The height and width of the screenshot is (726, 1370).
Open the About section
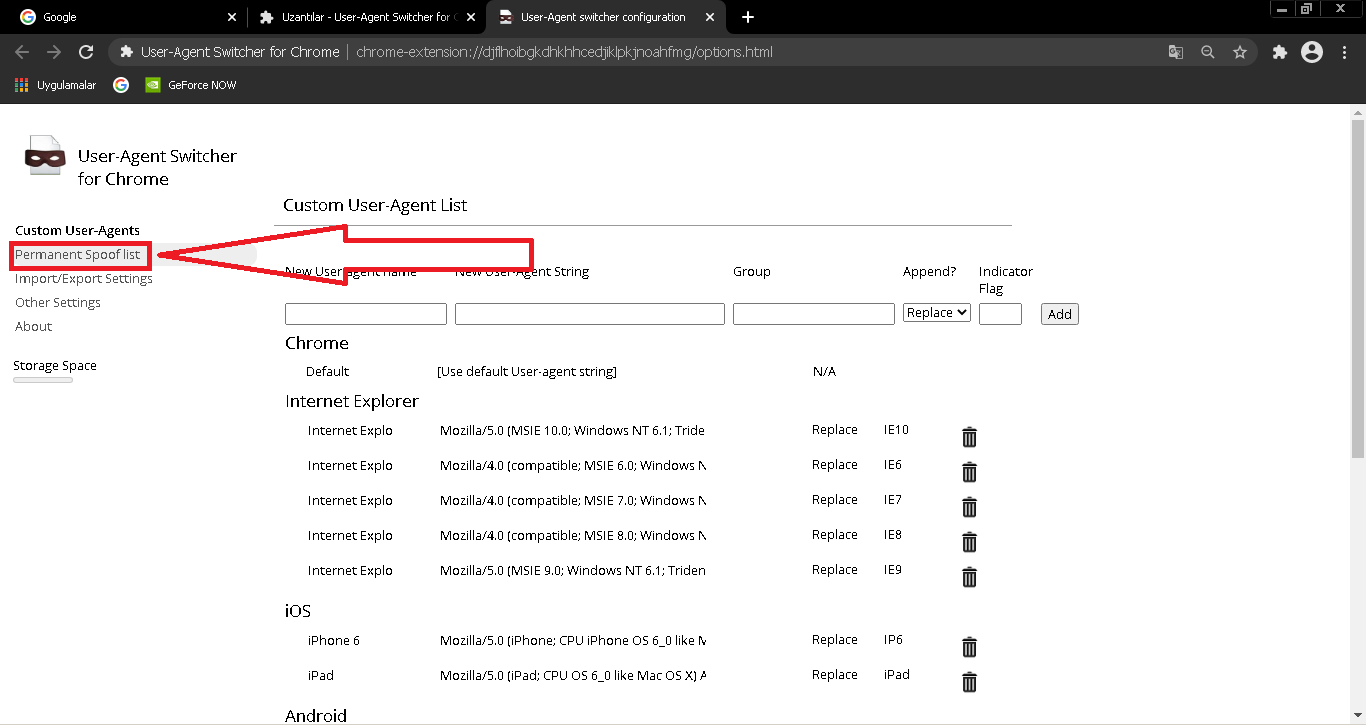tap(33, 327)
